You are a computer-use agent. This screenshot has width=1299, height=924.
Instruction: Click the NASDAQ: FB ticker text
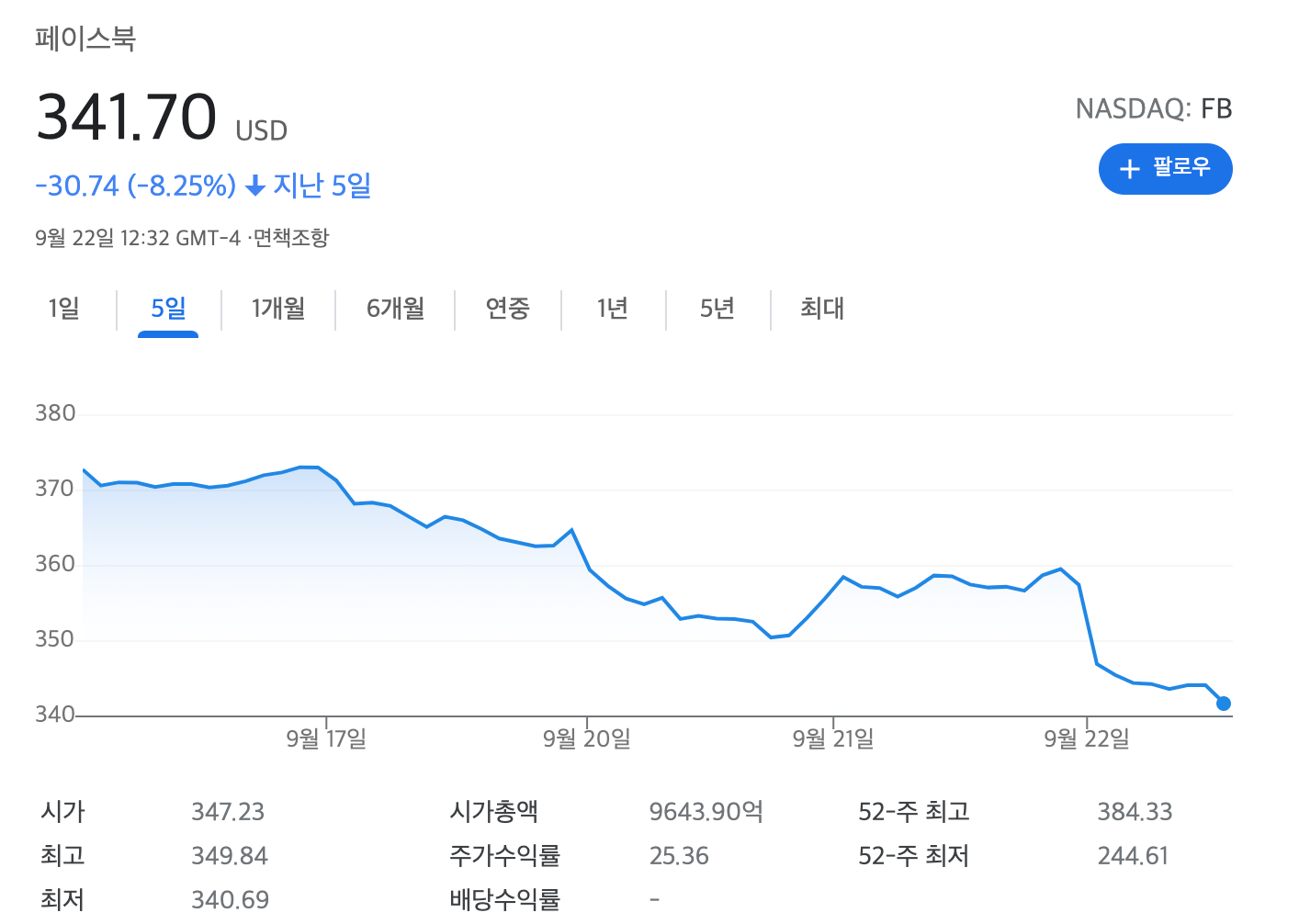1154,109
